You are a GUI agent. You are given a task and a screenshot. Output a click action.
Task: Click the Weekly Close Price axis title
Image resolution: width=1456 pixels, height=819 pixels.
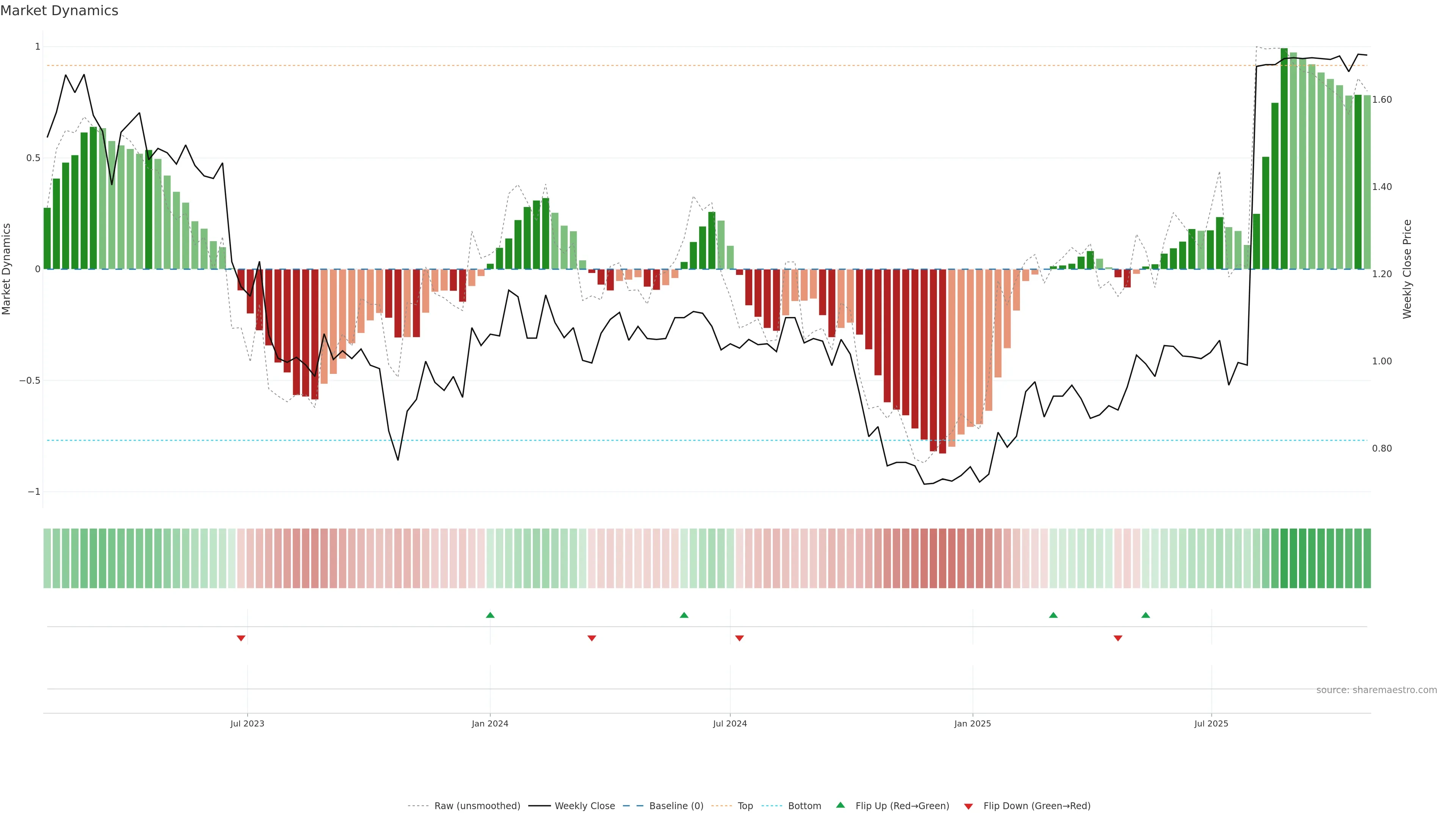click(1407, 269)
